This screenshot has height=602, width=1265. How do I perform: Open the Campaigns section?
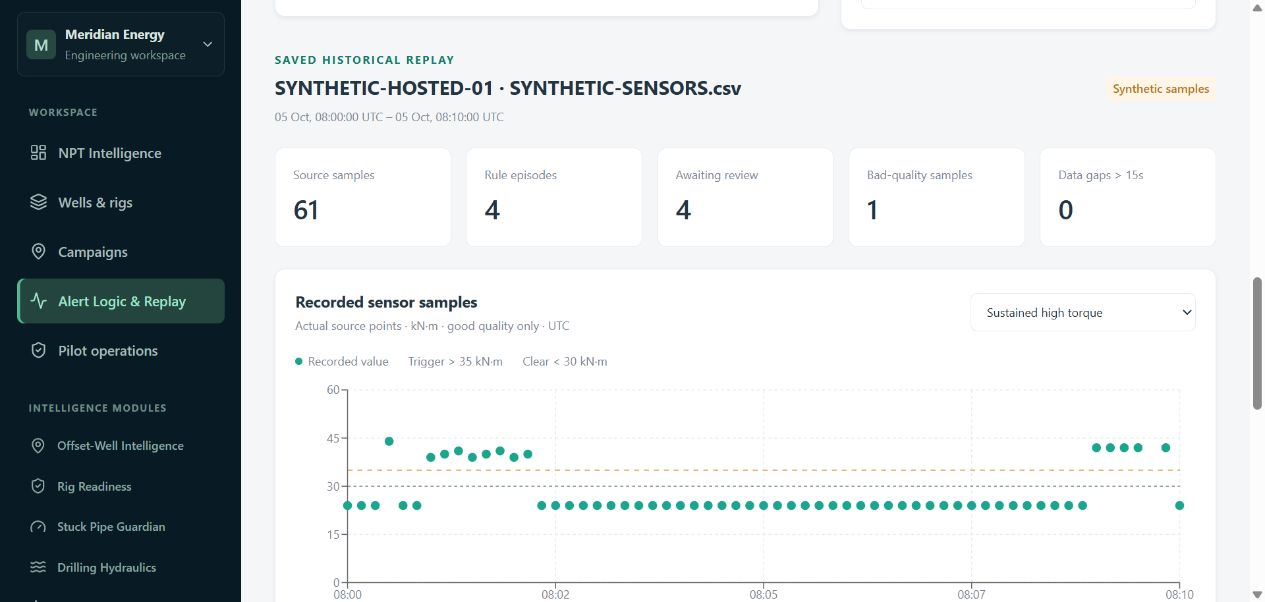pyautogui.click(x=121, y=252)
